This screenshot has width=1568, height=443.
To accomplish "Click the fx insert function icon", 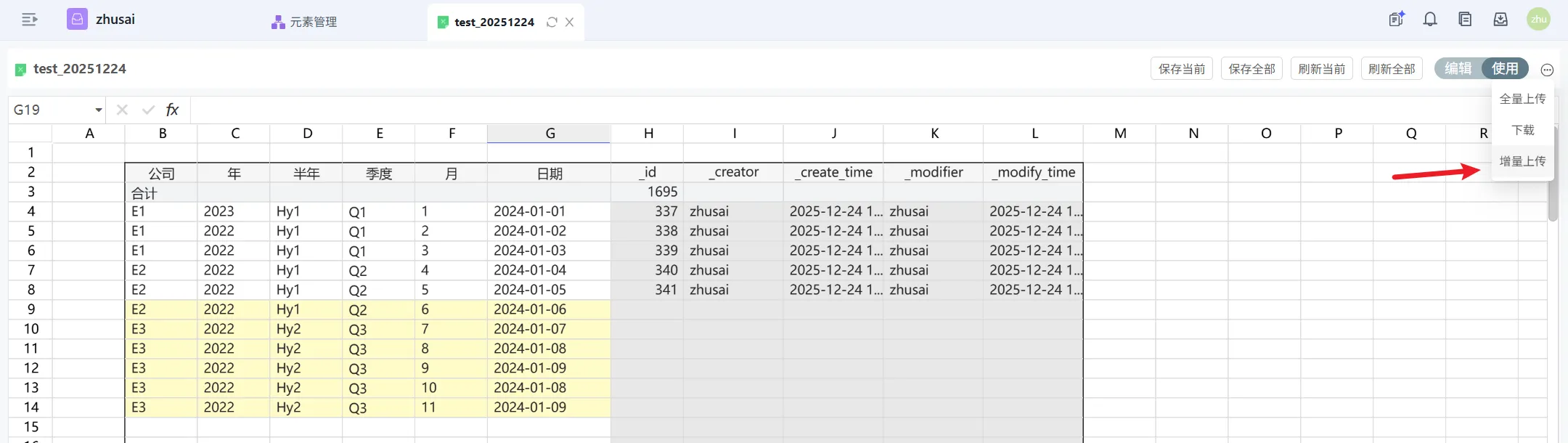I will pyautogui.click(x=172, y=110).
